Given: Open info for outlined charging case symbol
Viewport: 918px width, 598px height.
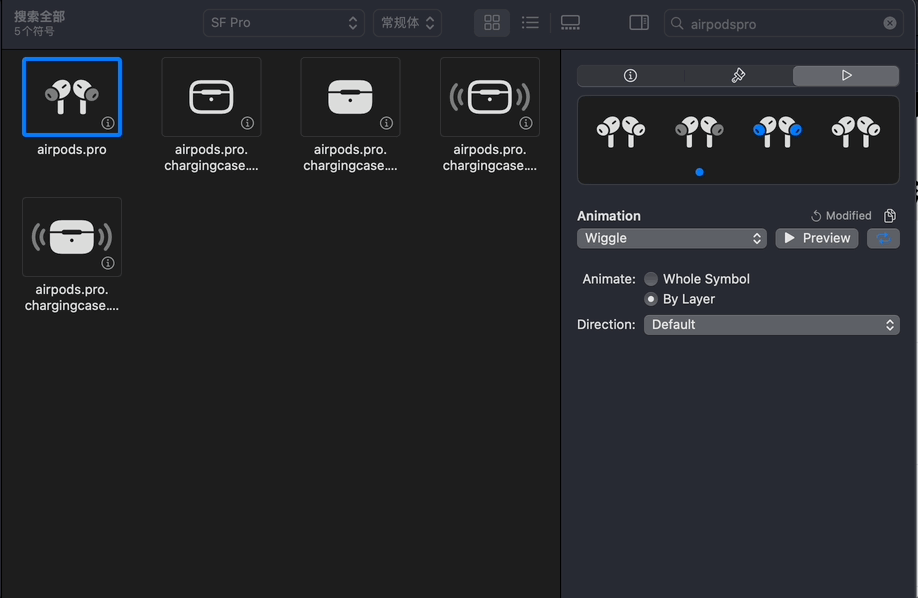Looking at the screenshot, I should click(247, 123).
